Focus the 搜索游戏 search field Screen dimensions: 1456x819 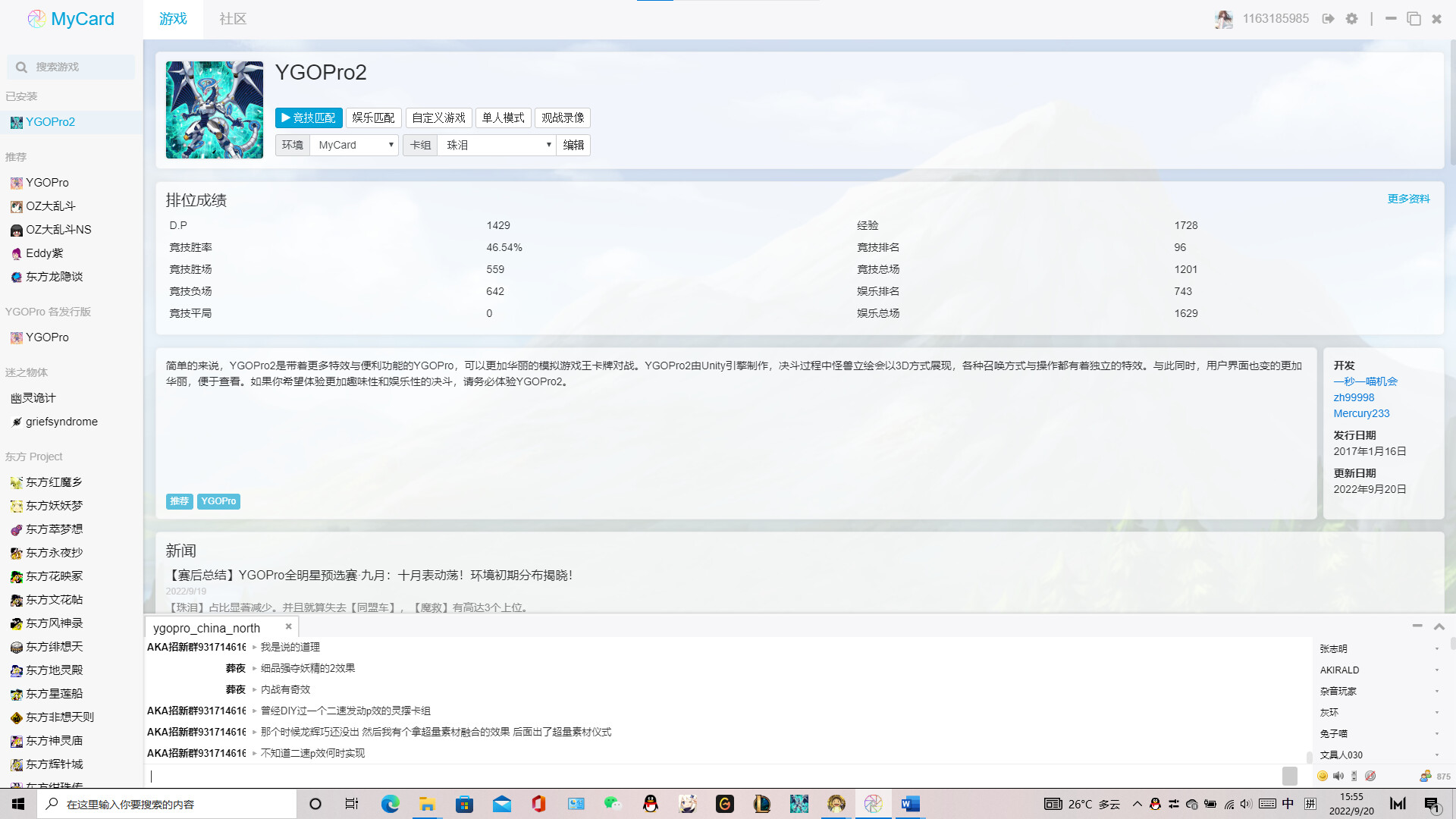[x=71, y=67]
